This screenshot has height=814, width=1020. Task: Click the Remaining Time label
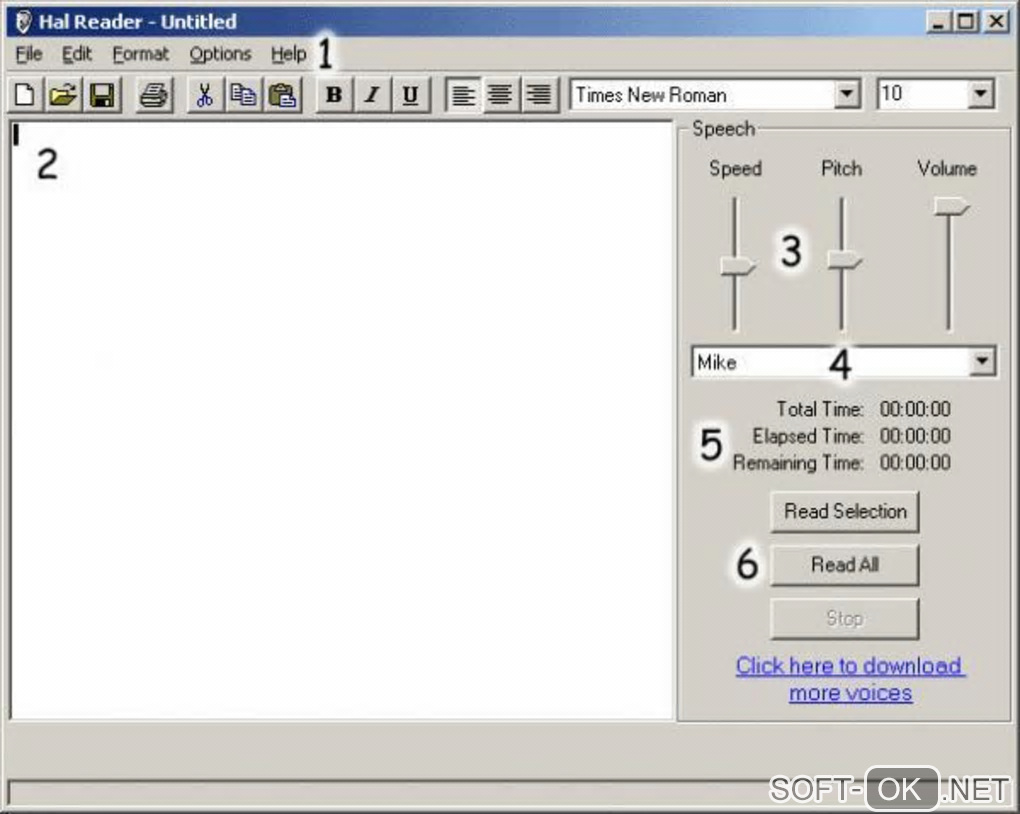tap(798, 463)
